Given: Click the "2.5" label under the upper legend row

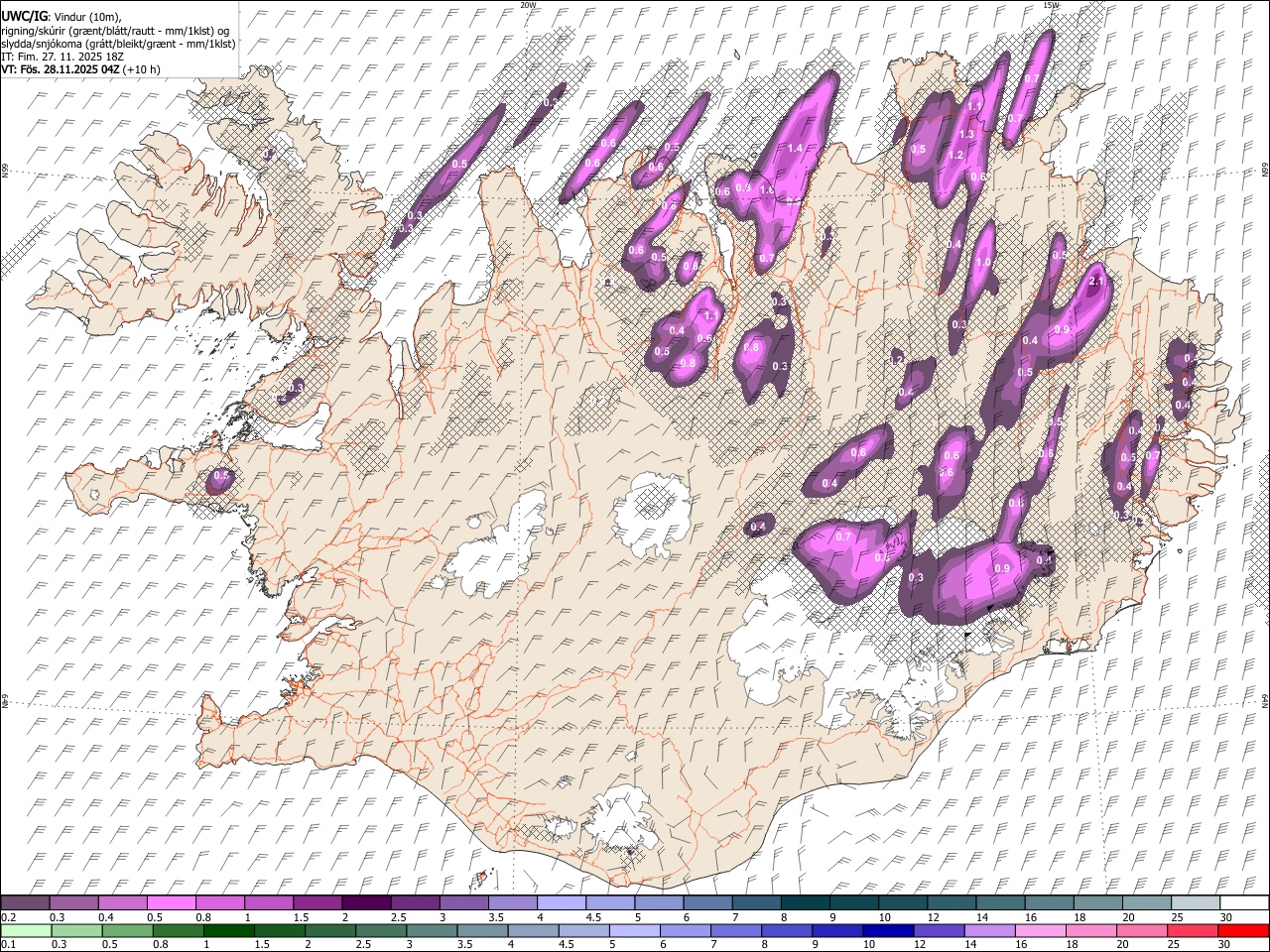Looking at the screenshot, I should point(398,917).
